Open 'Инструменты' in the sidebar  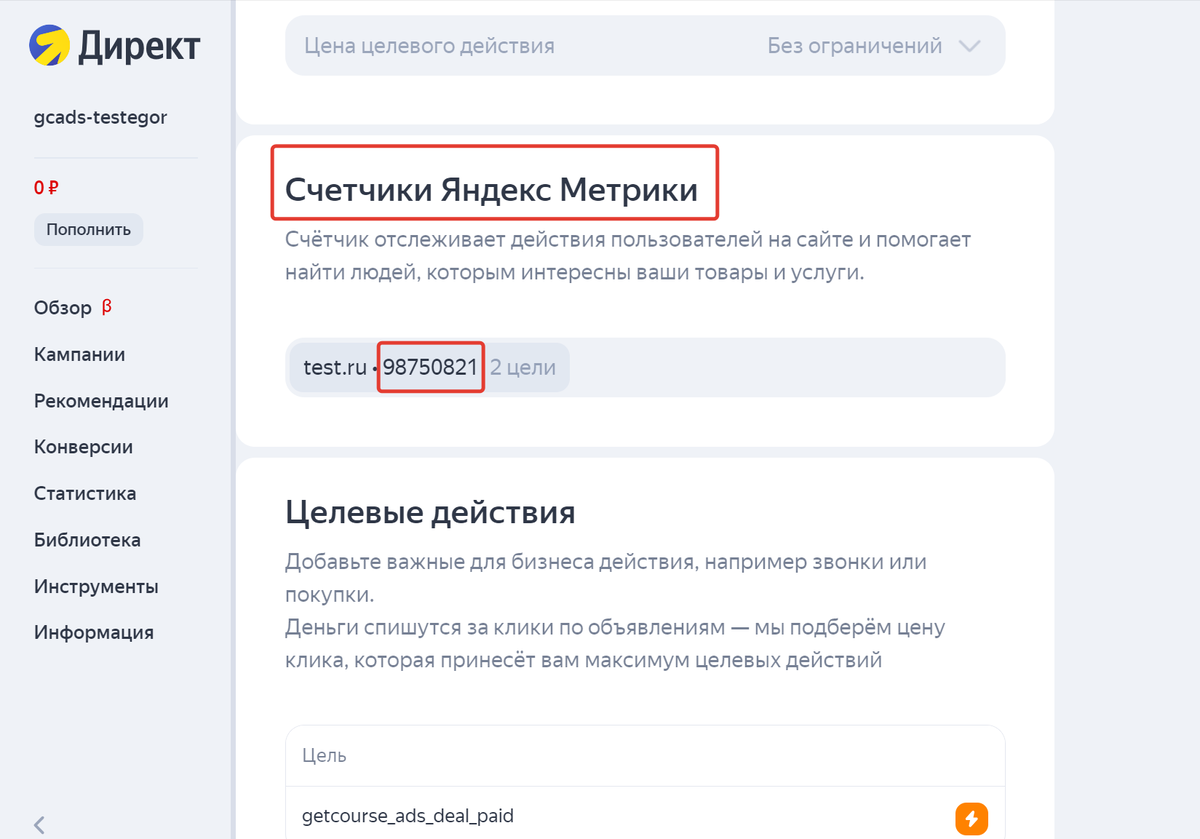pos(96,586)
